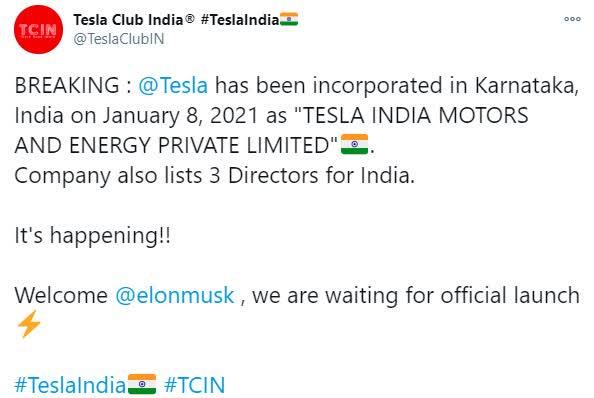594x398 pixels.
Task: Click the India flag beside the display name
Action: 289,19
